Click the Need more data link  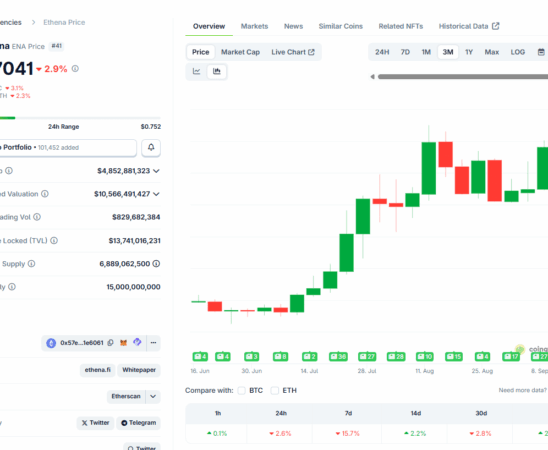coord(522,390)
